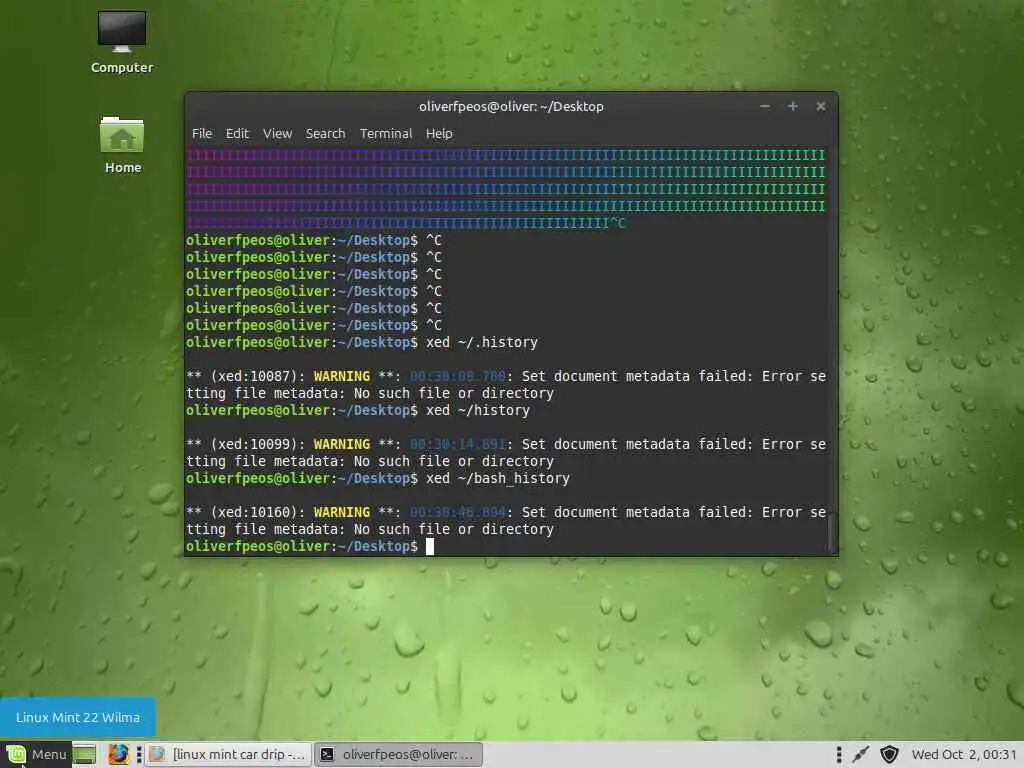Screen dimensions: 1024x768
Task: Open the terminal File menu
Action: 202,133
